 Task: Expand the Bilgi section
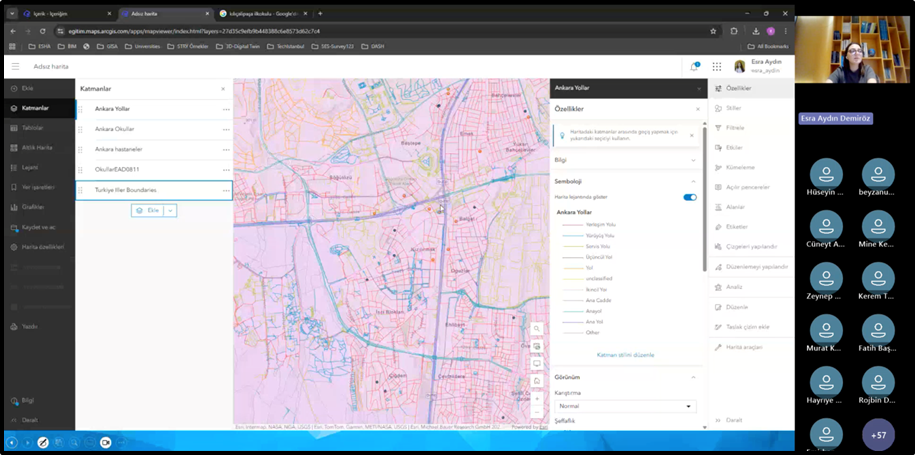693,160
